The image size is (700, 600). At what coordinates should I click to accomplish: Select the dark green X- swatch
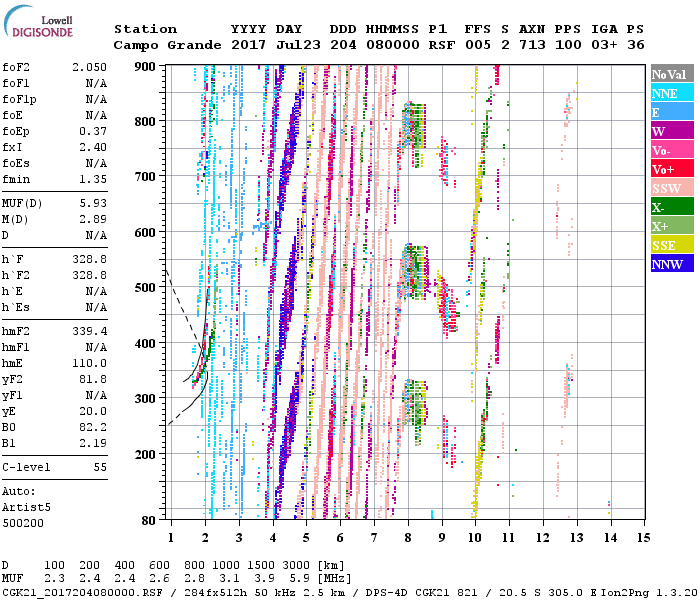(x=671, y=208)
